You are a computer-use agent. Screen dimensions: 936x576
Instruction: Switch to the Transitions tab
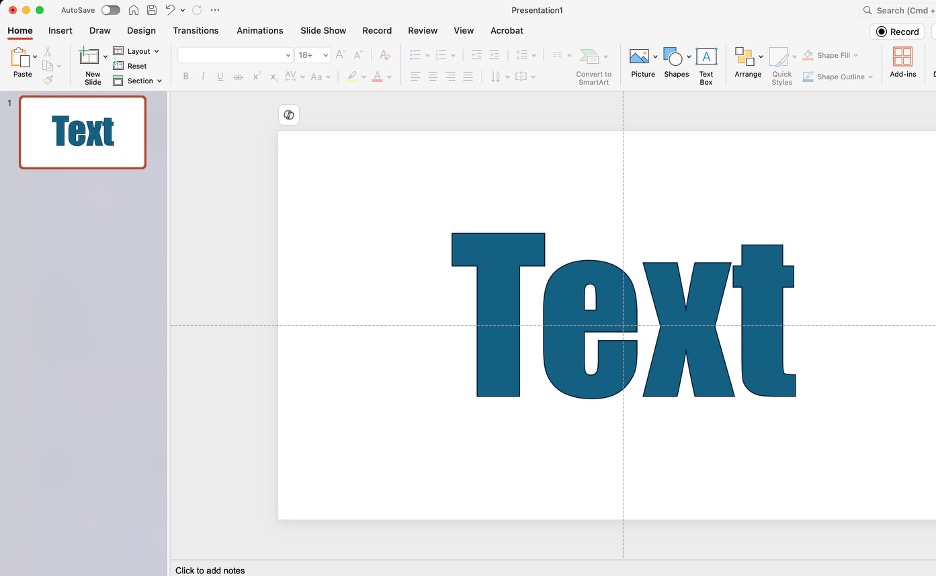coord(195,31)
